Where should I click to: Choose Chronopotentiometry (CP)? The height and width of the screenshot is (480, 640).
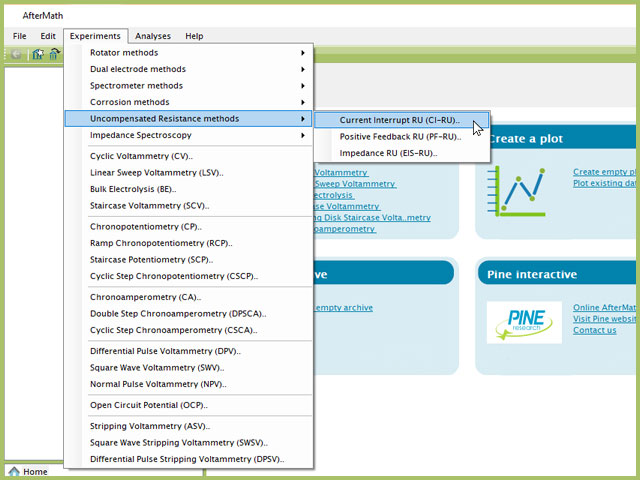(189, 227)
